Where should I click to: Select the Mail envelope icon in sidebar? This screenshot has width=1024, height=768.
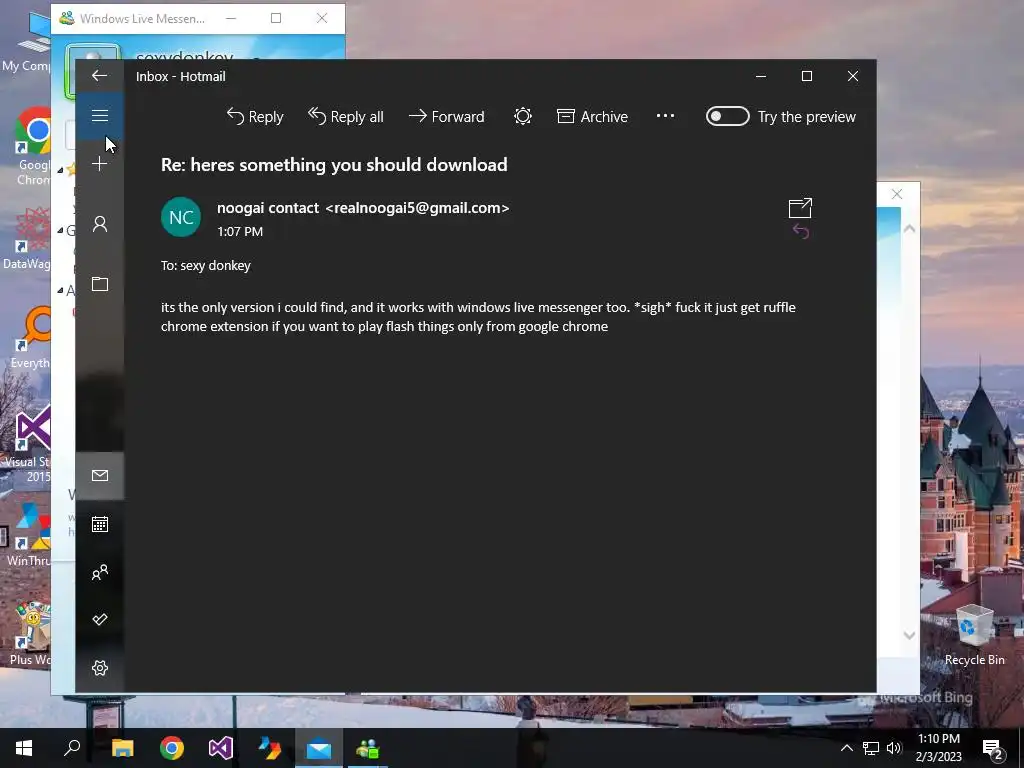(x=100, y=475)
